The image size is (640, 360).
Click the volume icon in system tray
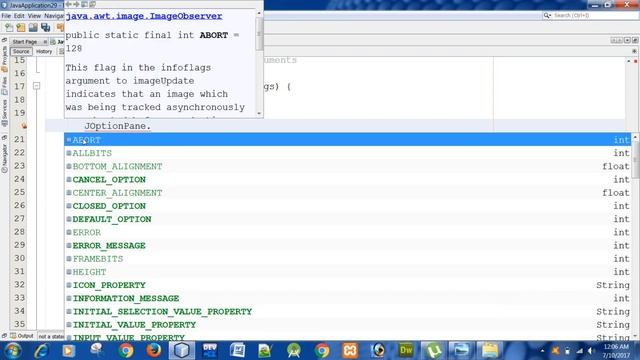(591, 351)
